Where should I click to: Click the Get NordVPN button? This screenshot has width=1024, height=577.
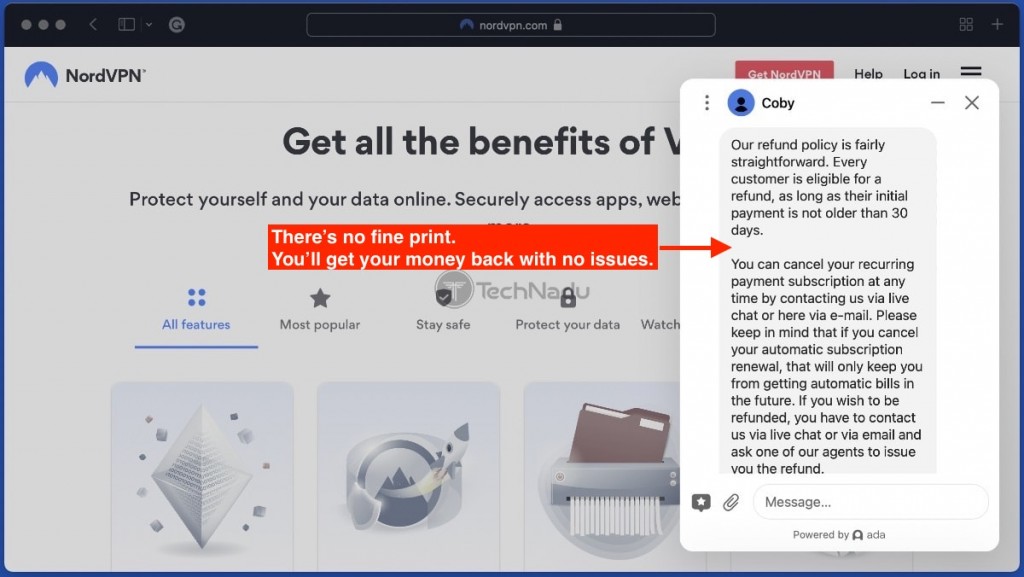click(x=784, y=70)
